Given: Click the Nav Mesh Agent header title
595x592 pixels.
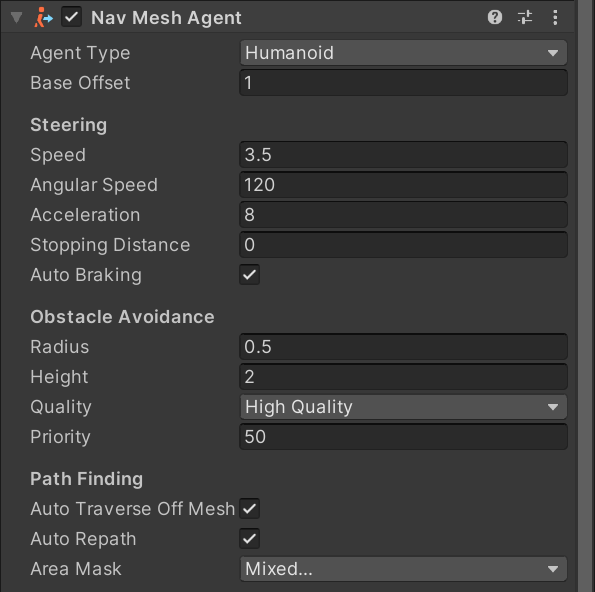Looking at the screenshot, I should tap(166, 18).
